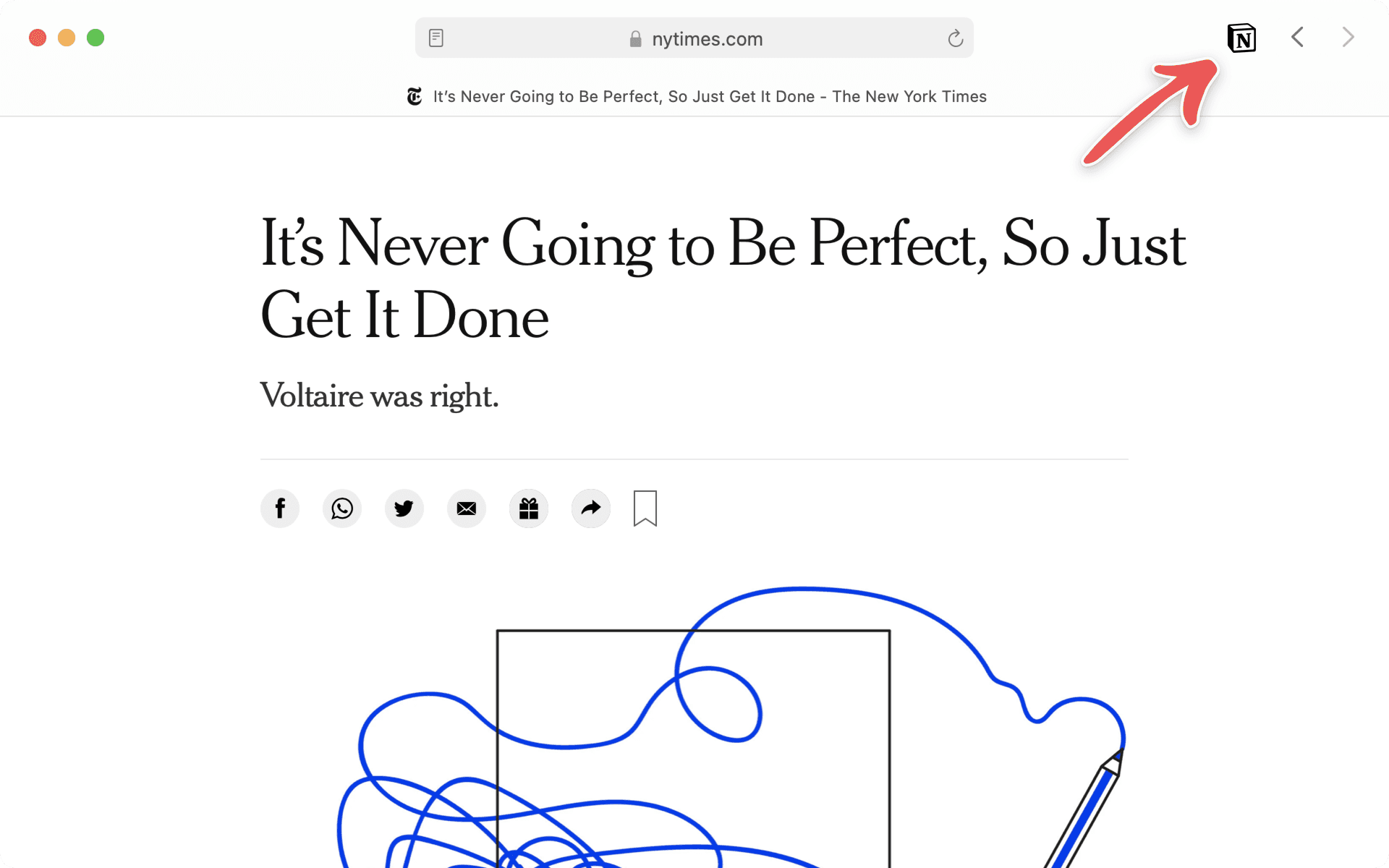The height and width of the screenshot is (868, 1389).
Task: Gift this article using the gift icon
Action: click(528, 509)
